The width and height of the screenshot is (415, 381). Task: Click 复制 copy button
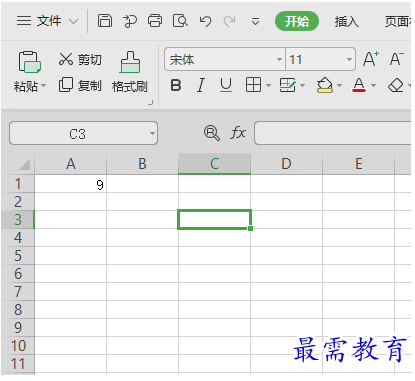point(80,85)
